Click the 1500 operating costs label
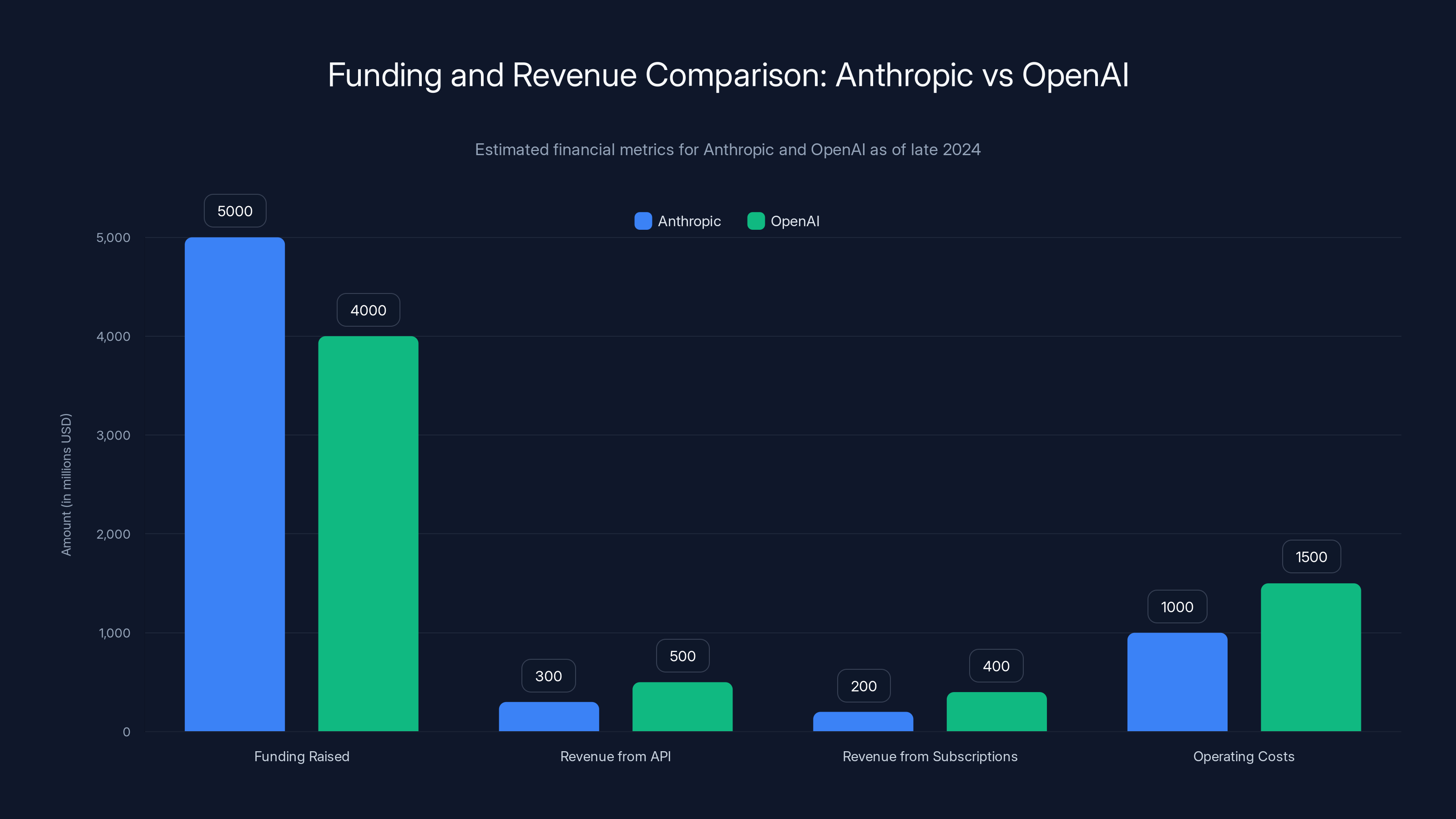Image resolution: width=1456 pixels, height=819 pixels. [x=1311, y=556]
